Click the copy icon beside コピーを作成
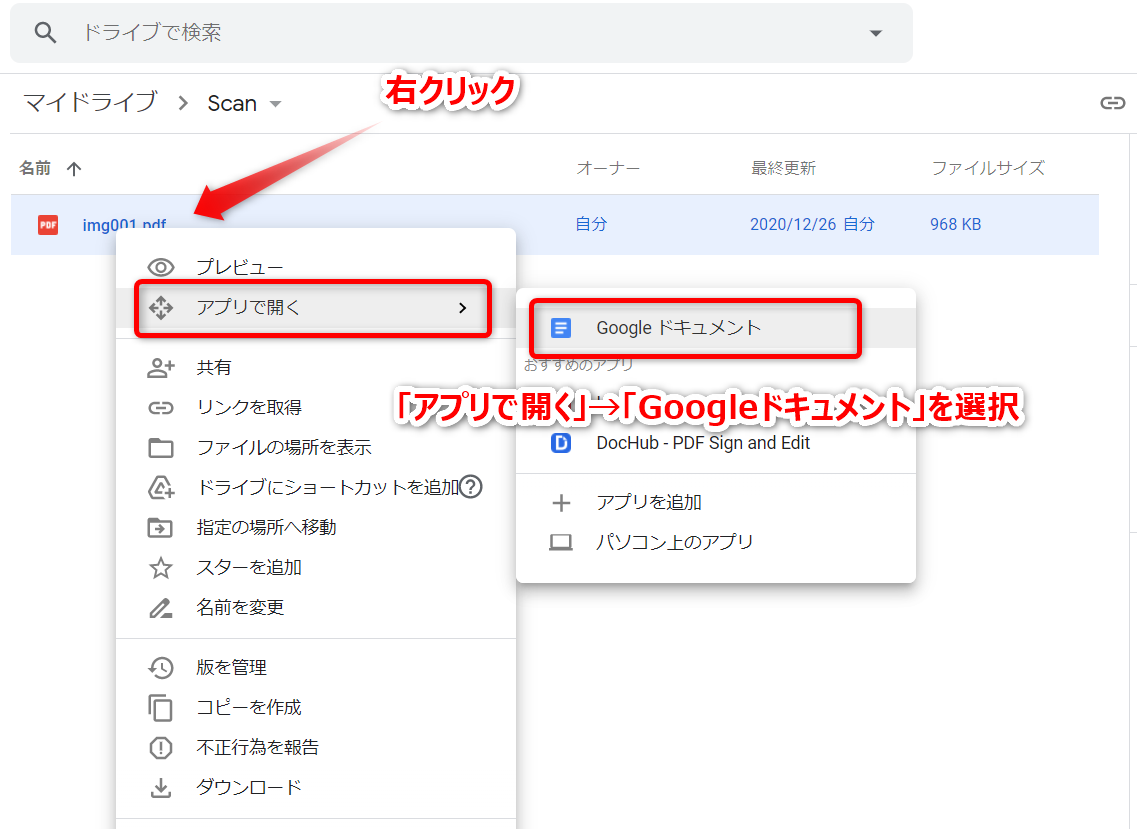 [161, 708]
